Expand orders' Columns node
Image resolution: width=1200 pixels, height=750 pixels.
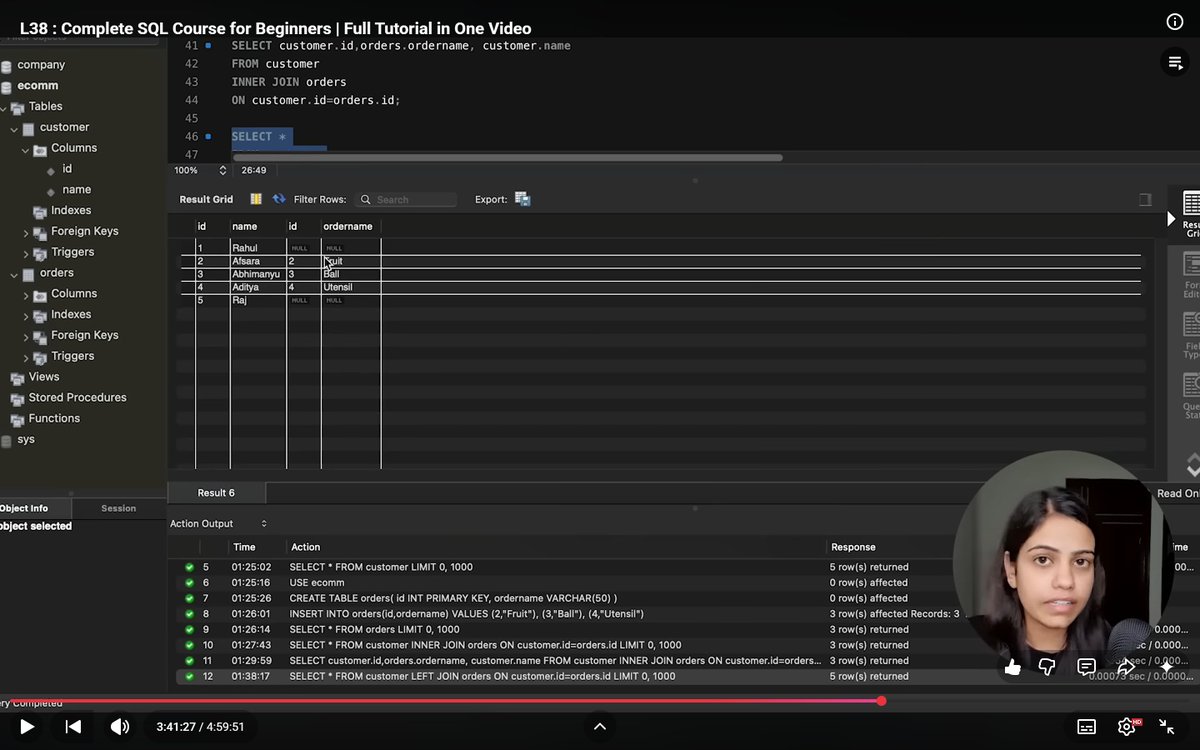(26, 295)
